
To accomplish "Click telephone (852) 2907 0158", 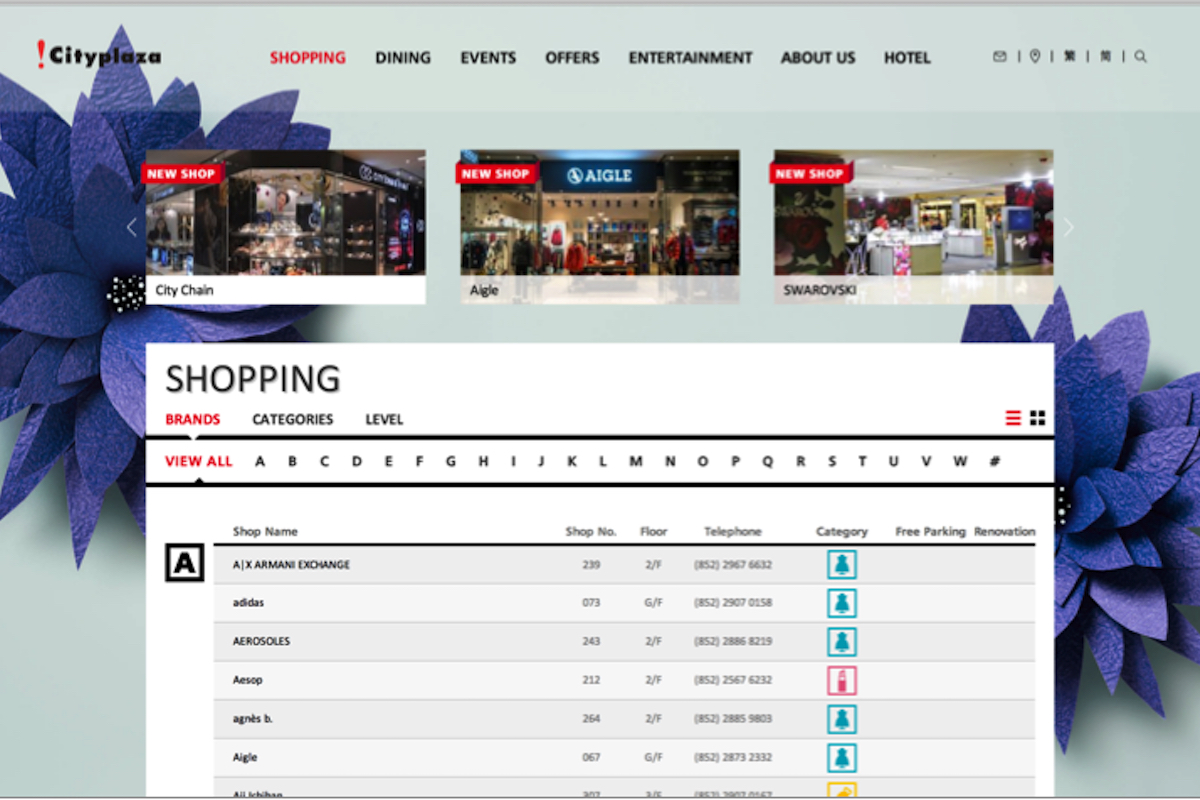I will point(733,603).
